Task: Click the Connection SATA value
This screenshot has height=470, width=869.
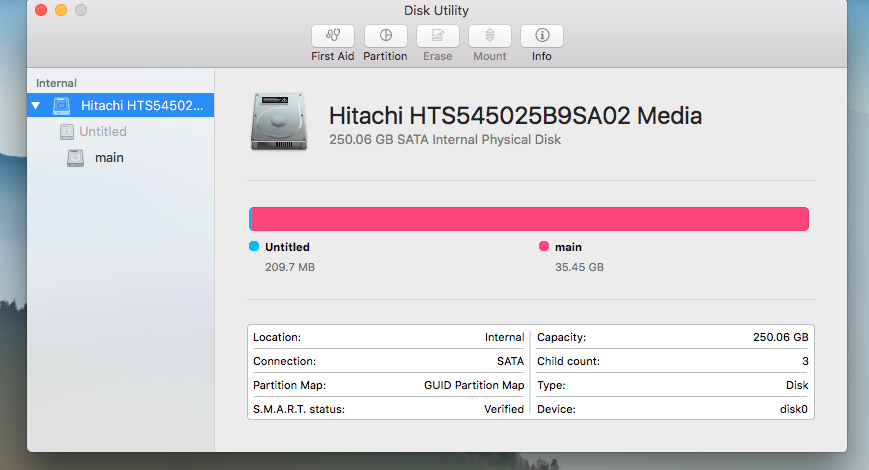Action: [x=510, y=361]
